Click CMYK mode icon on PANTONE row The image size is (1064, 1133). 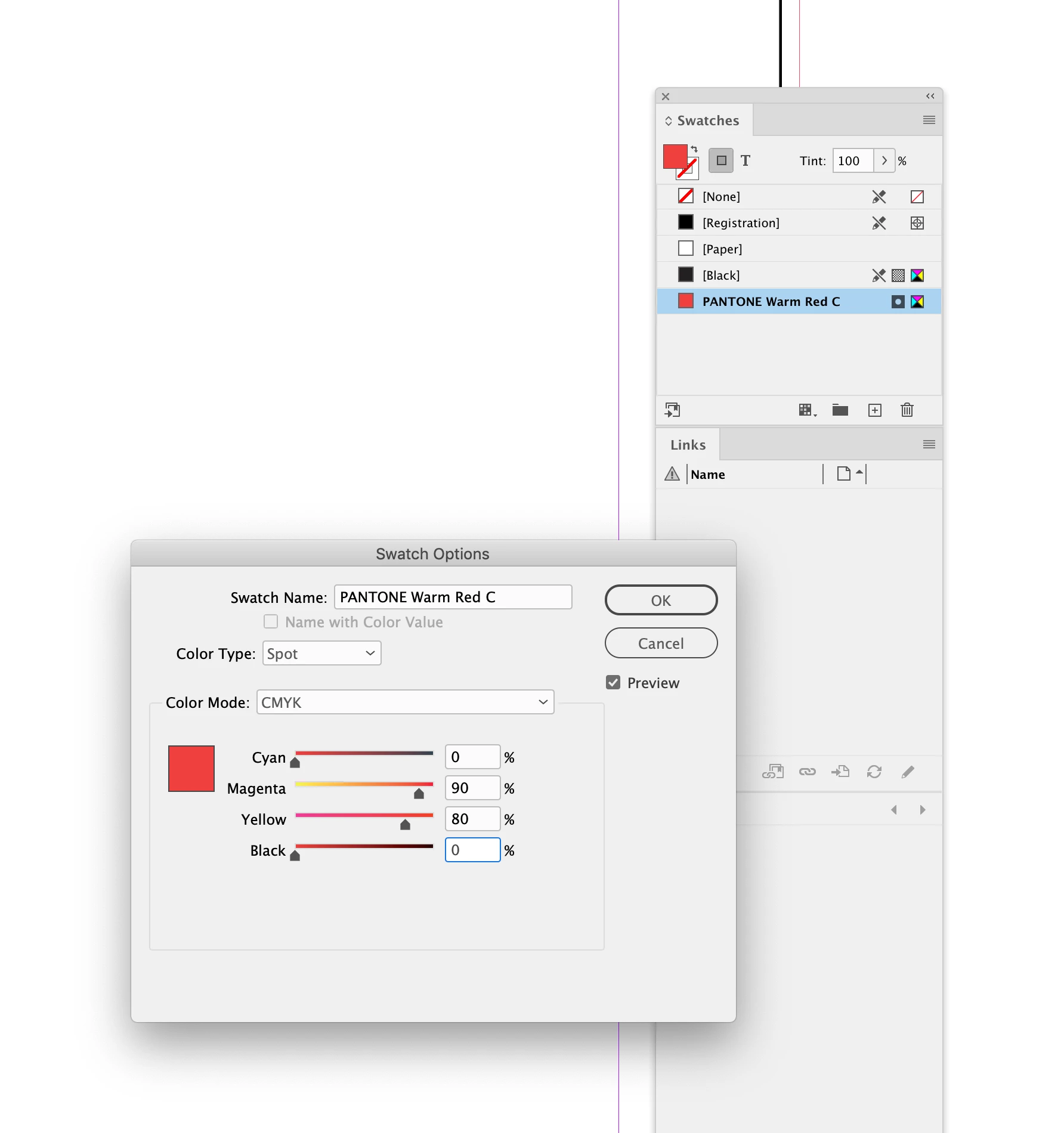click(x=917, y=301)
